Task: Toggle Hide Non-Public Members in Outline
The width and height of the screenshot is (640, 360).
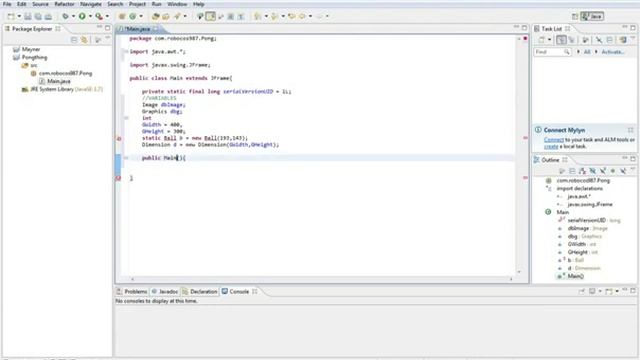Action: 613,171
